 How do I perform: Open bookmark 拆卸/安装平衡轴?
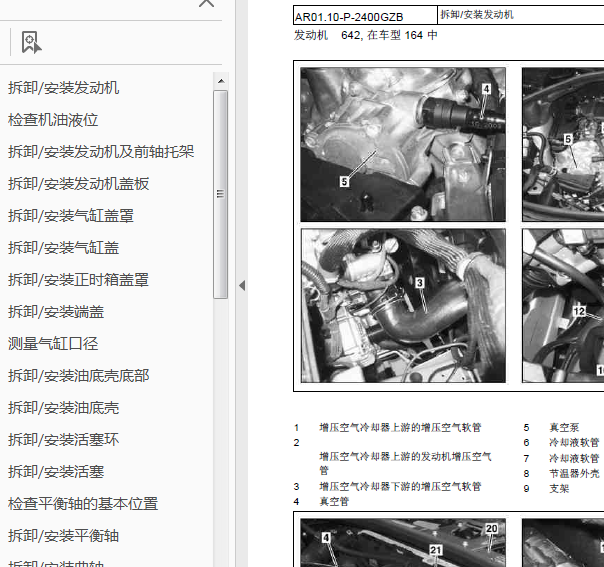point(64,535)
